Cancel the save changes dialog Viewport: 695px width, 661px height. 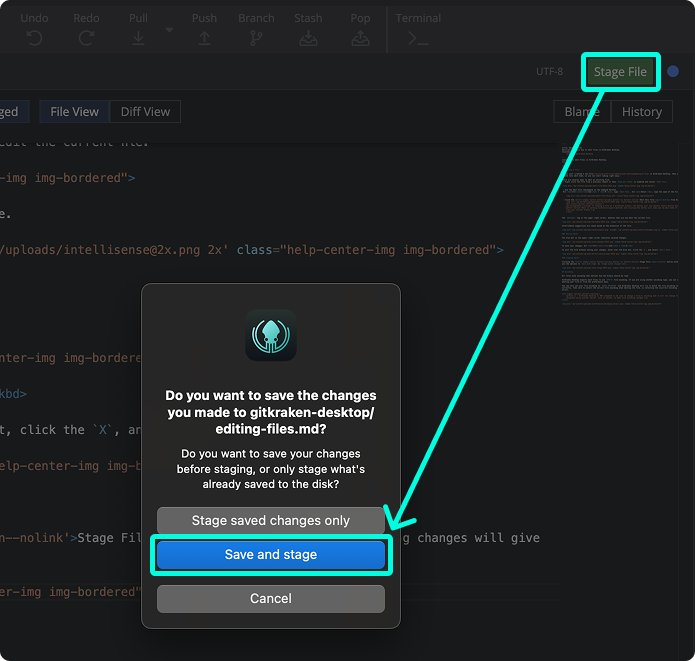[271, 598]
